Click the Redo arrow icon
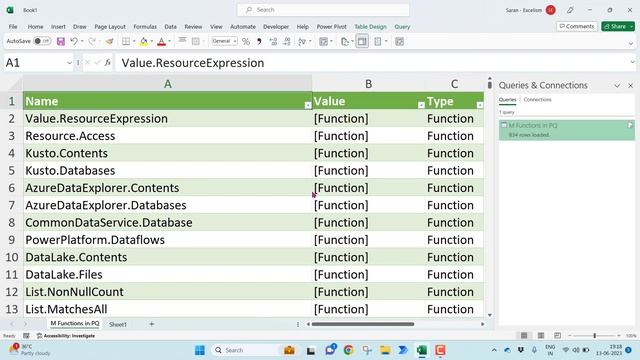The width and height of the screenshot is (640, 360). pos(92,41)
